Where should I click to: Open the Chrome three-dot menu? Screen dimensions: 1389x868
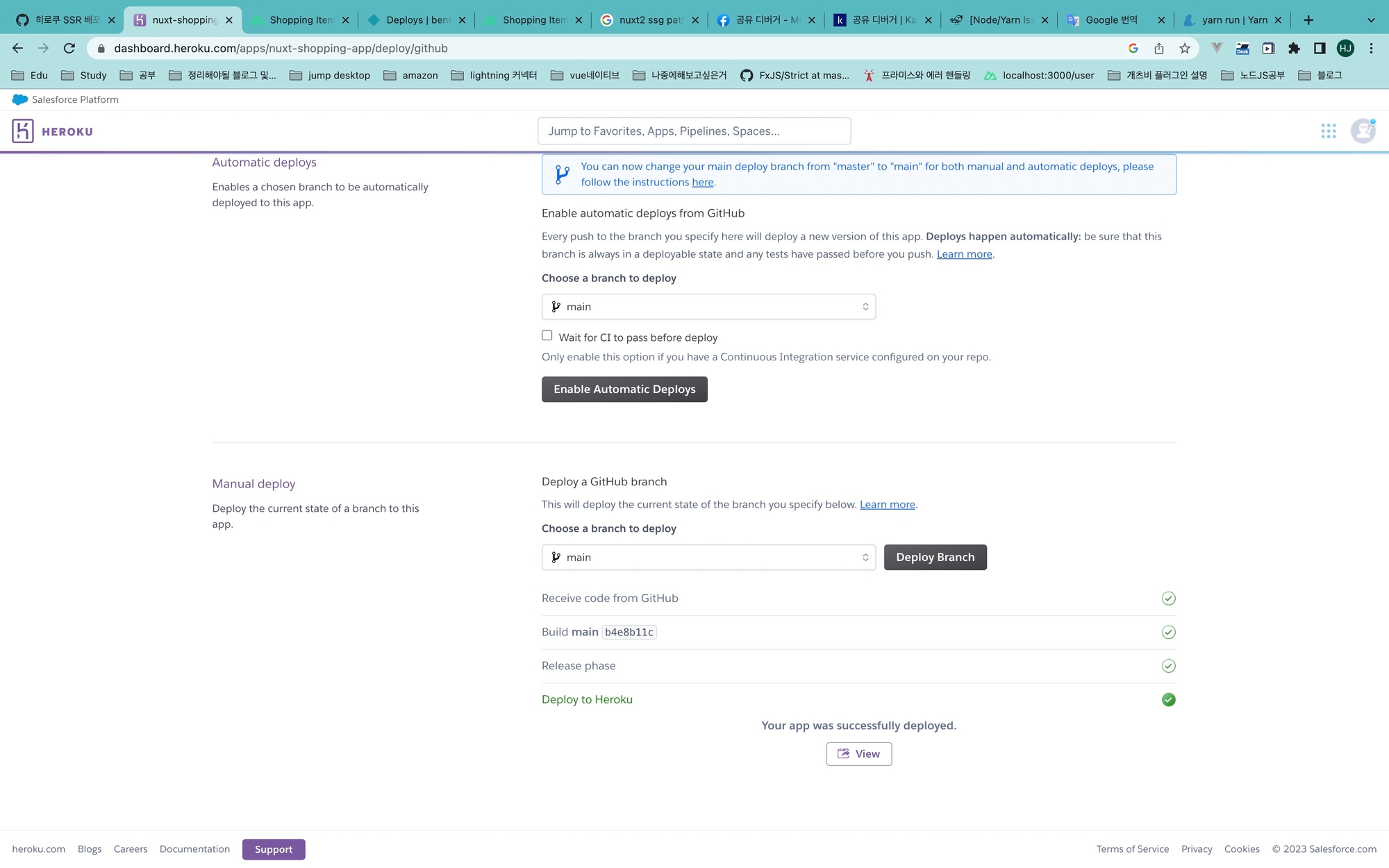1371,48
